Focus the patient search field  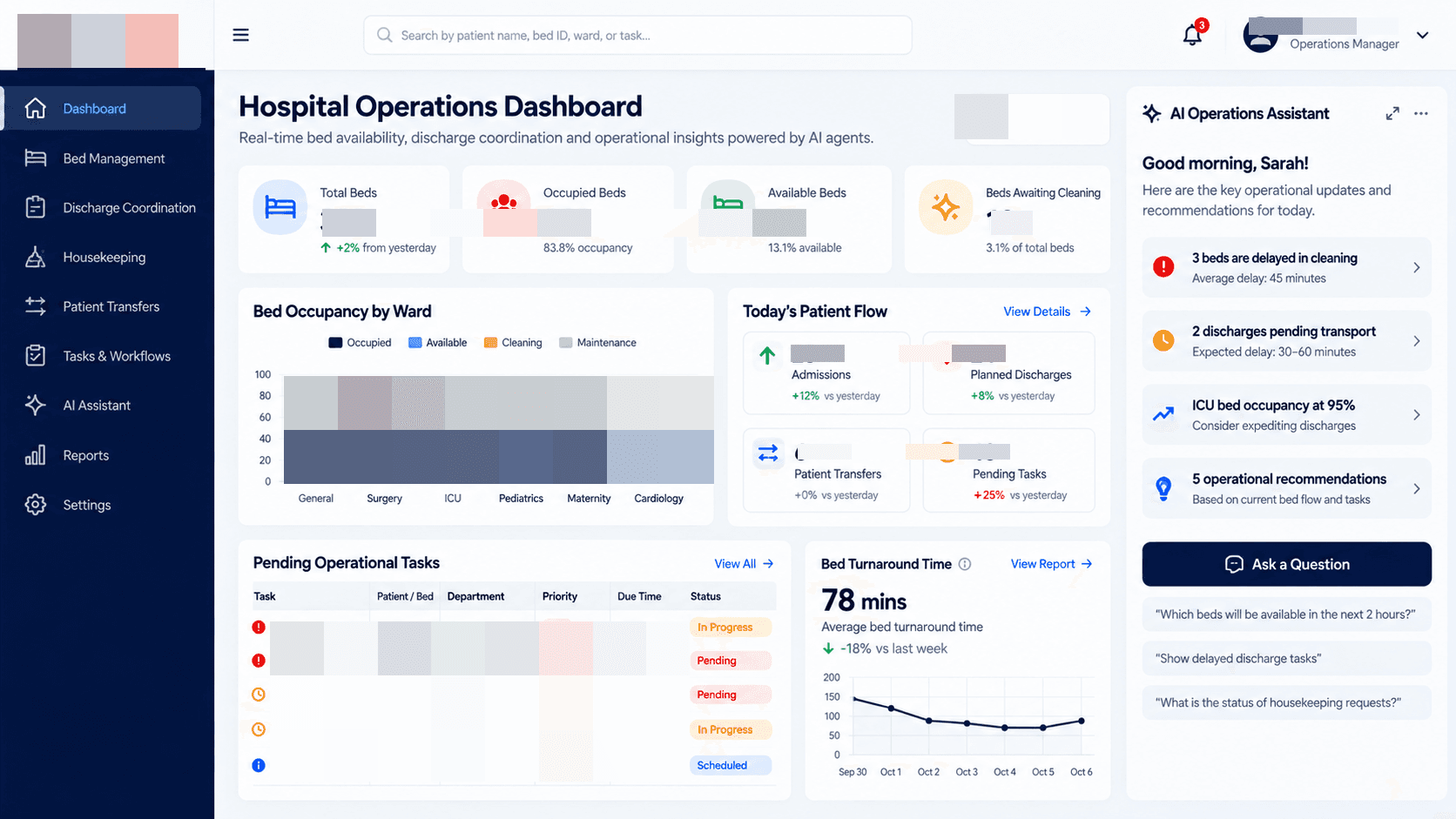tap(637, 35)
